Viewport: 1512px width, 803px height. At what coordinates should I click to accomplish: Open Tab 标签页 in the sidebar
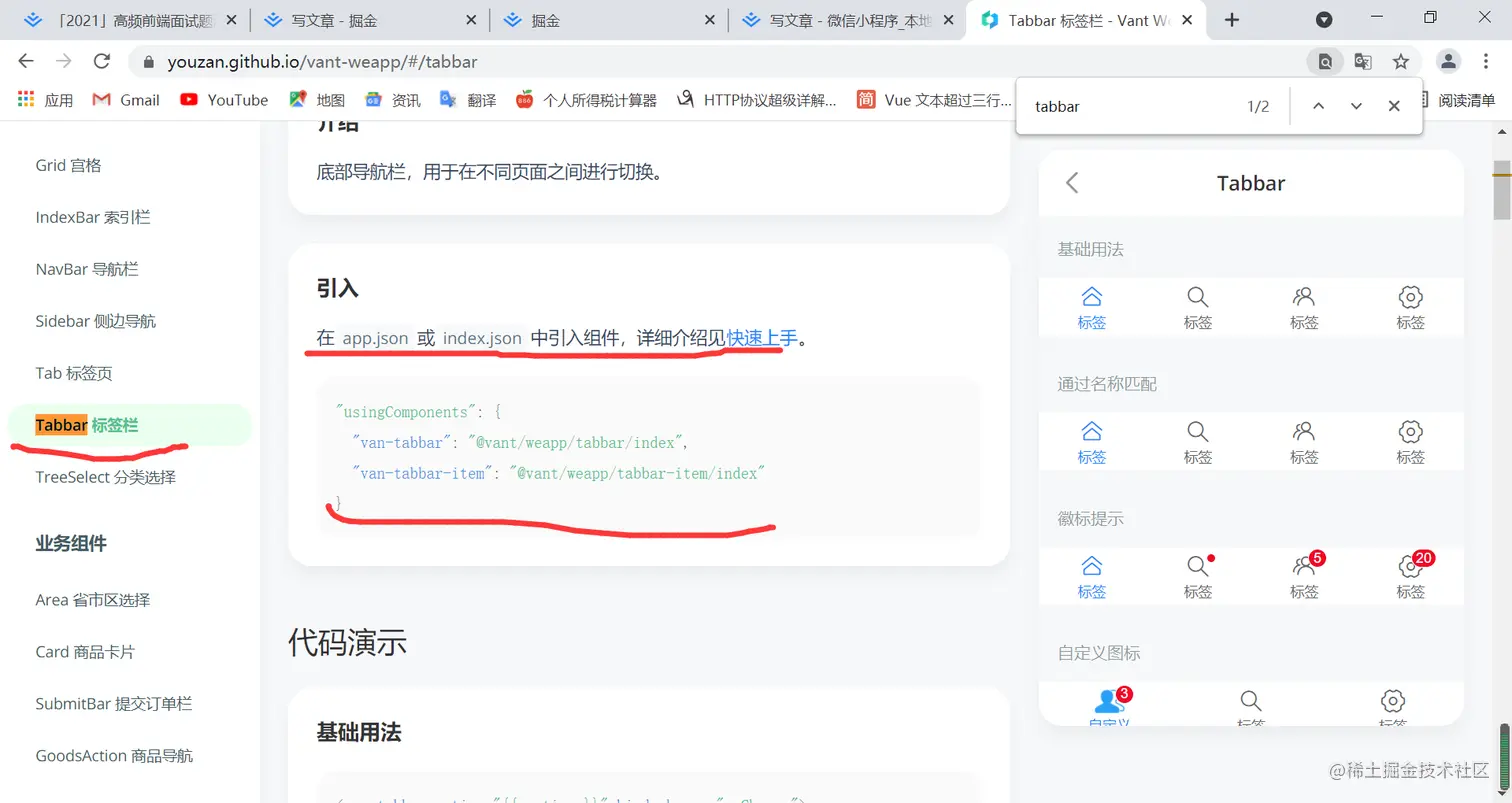(74, 373)
